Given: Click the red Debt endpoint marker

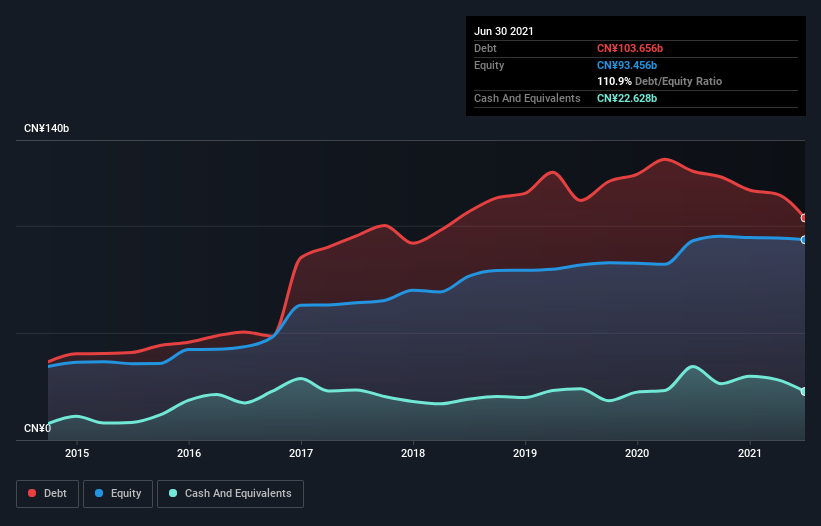Looking at the screenshot, I should click(x=804, y=218).
